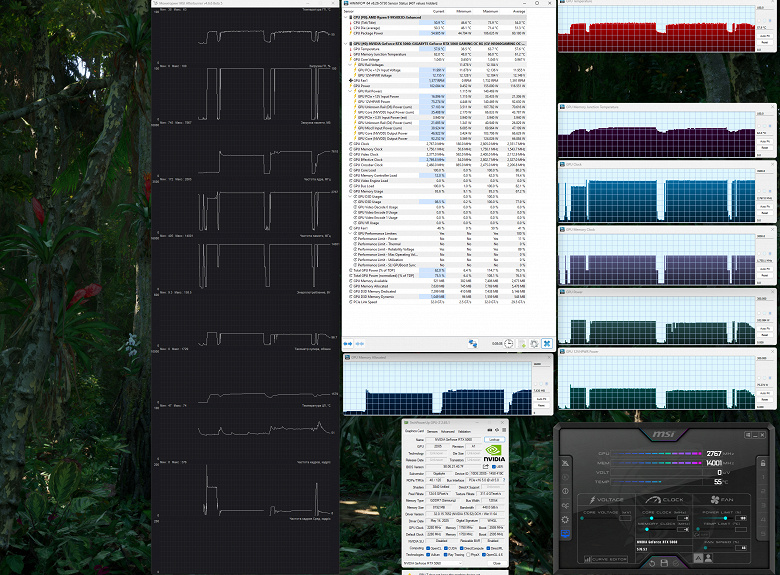This screenshot has width=780, height=575.
Task: Click the apply checkmark icon in Afterburner
Action: 676,563
